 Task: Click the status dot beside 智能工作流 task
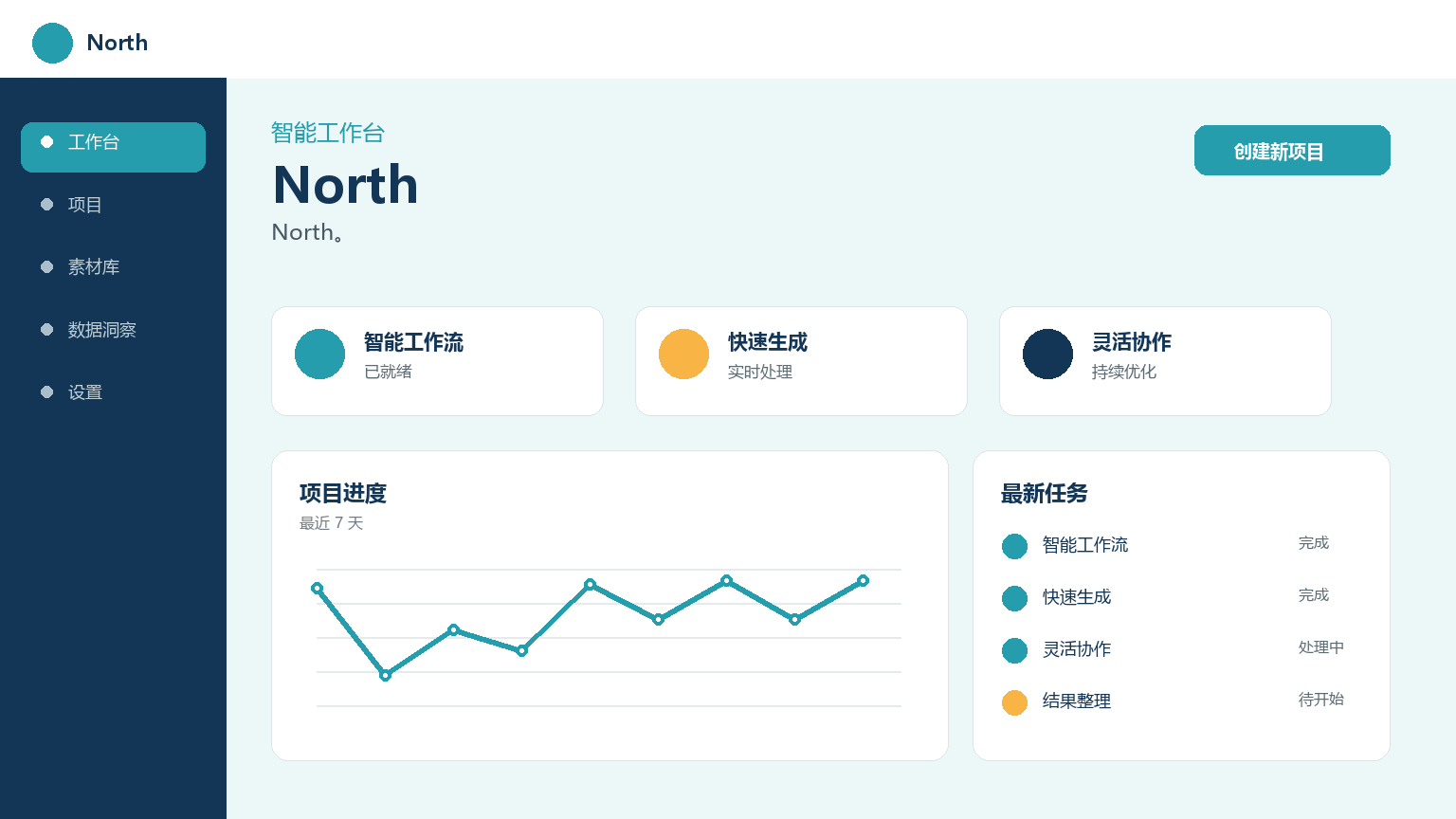coord(1014,546)
